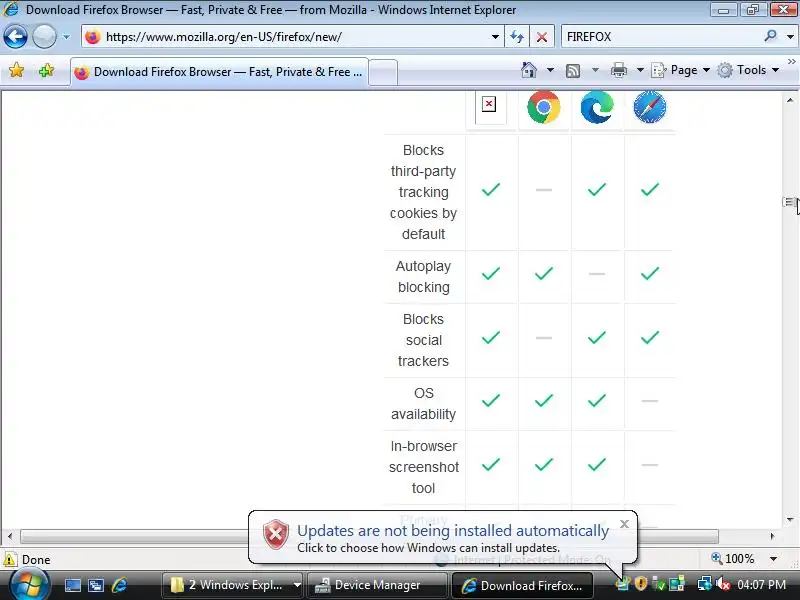Click the vertical scrollbar up arrow
The width and height of the screenshot is (800, 600).
[x=790, y=100]
